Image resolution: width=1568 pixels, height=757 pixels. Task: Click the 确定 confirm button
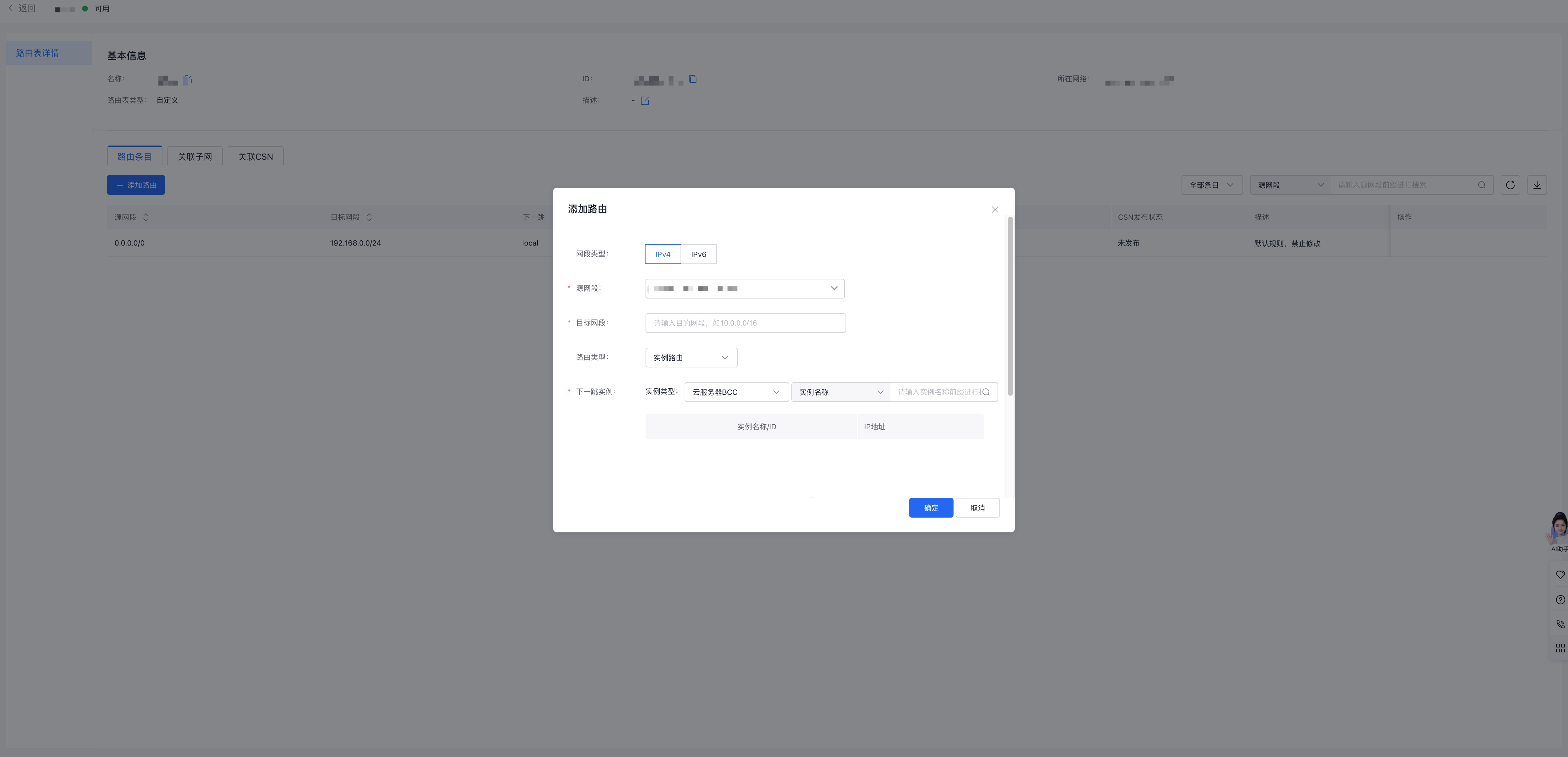point(931,508)
